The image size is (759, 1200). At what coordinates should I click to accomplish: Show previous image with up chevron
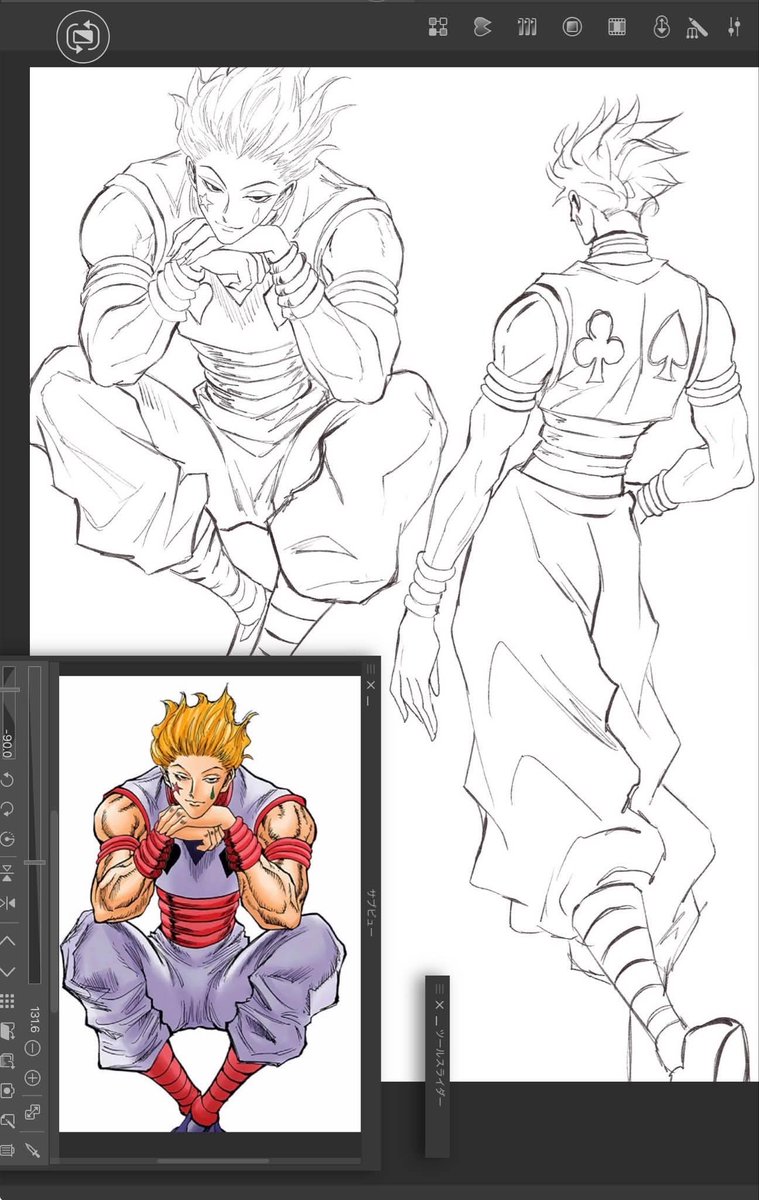pos(7,940)
